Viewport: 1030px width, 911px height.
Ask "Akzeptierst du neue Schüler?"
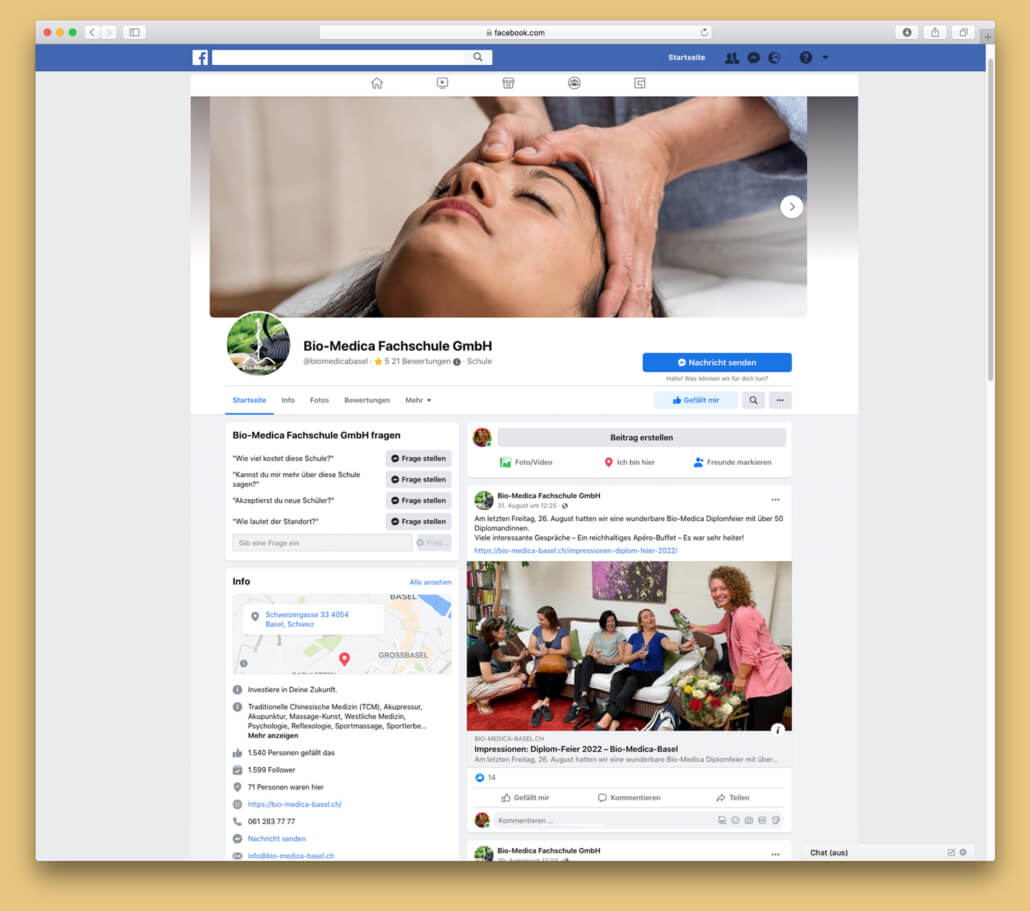click(418, 500)
